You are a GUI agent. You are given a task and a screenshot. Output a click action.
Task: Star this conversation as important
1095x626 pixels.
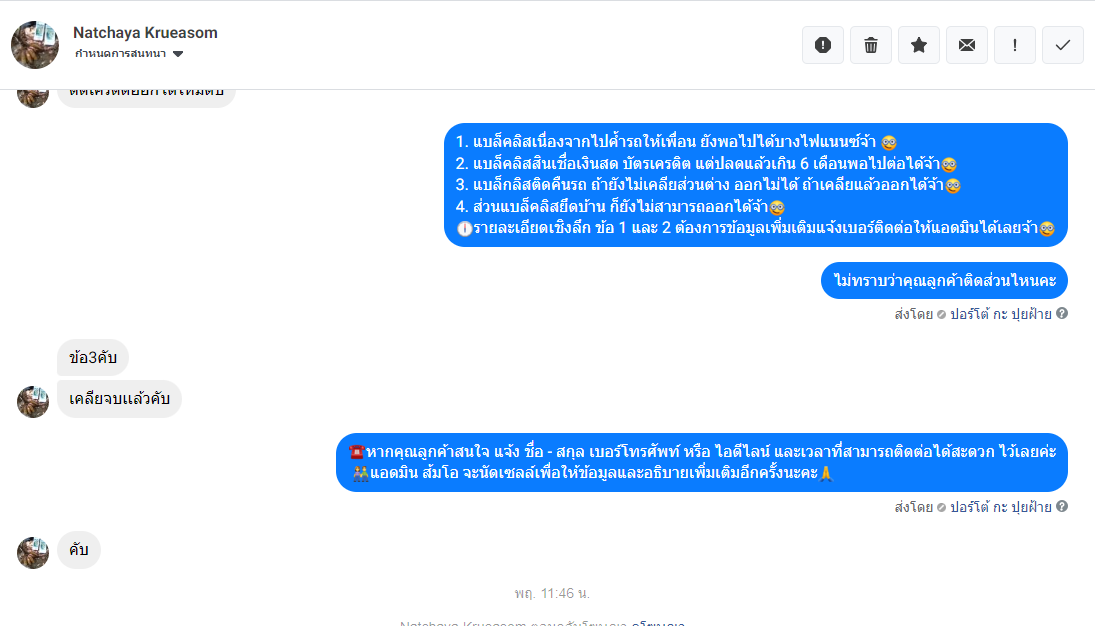[x=919, y=45]
